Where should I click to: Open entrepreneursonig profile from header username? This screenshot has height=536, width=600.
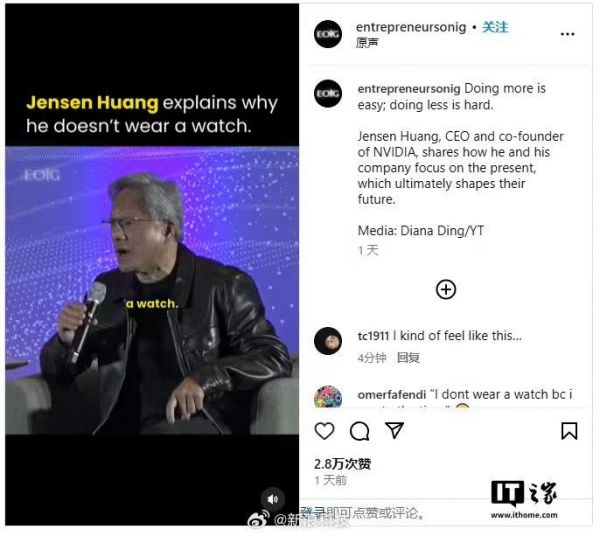click(x=411, y=27)
